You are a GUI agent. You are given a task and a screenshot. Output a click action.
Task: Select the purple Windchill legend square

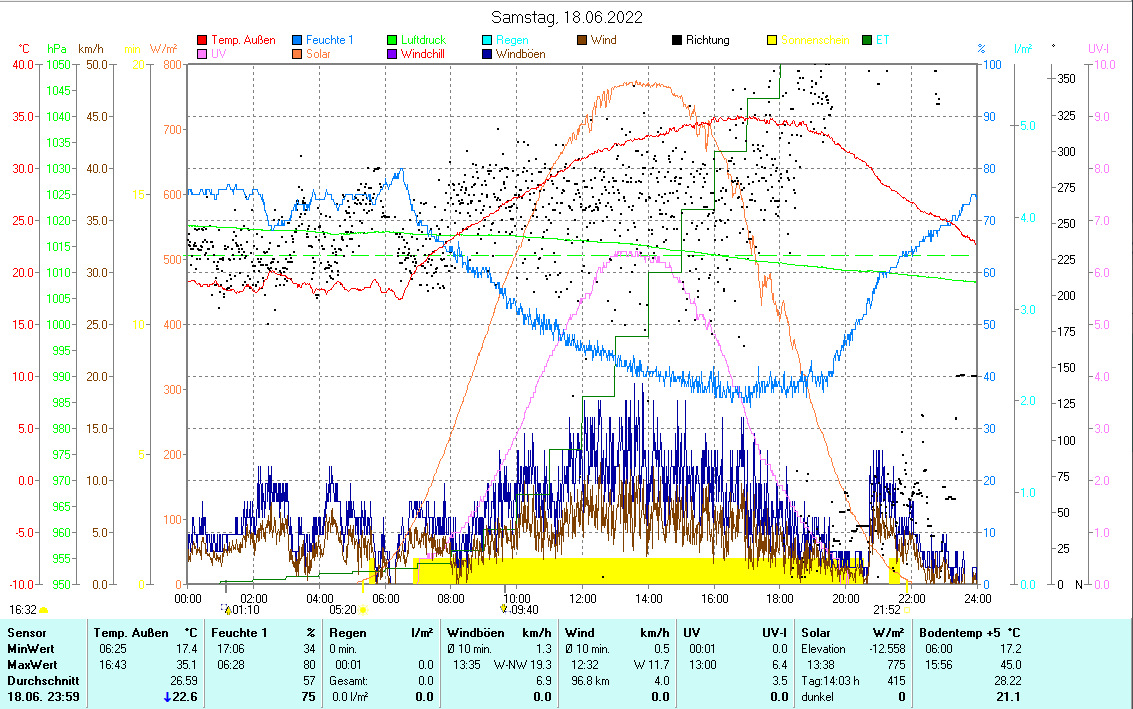click(393, 55)
